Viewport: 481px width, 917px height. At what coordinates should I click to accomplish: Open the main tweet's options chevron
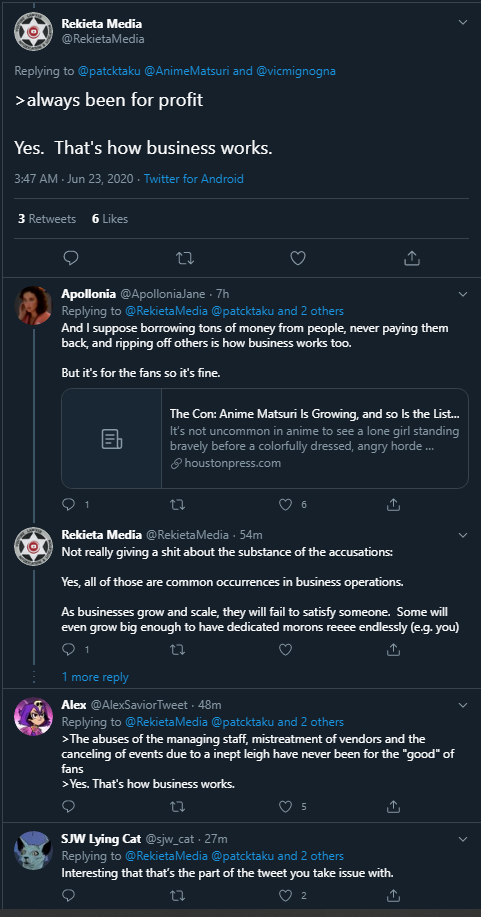(x=463, y=22)
